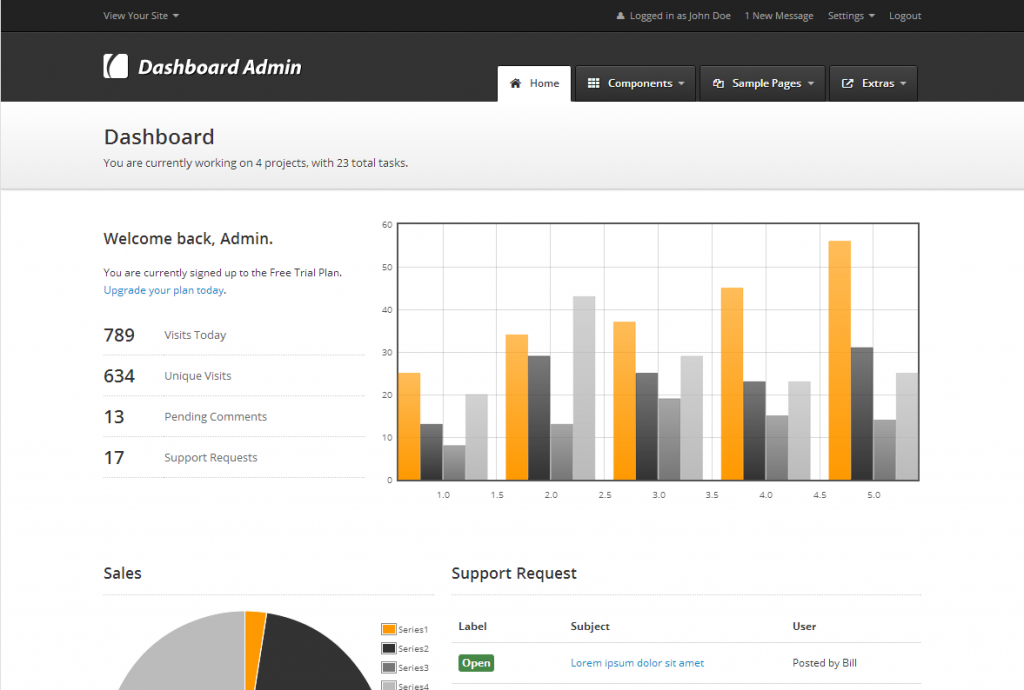Open the Settings dropdown menu
1024x690 pixels.
point(851,16)
